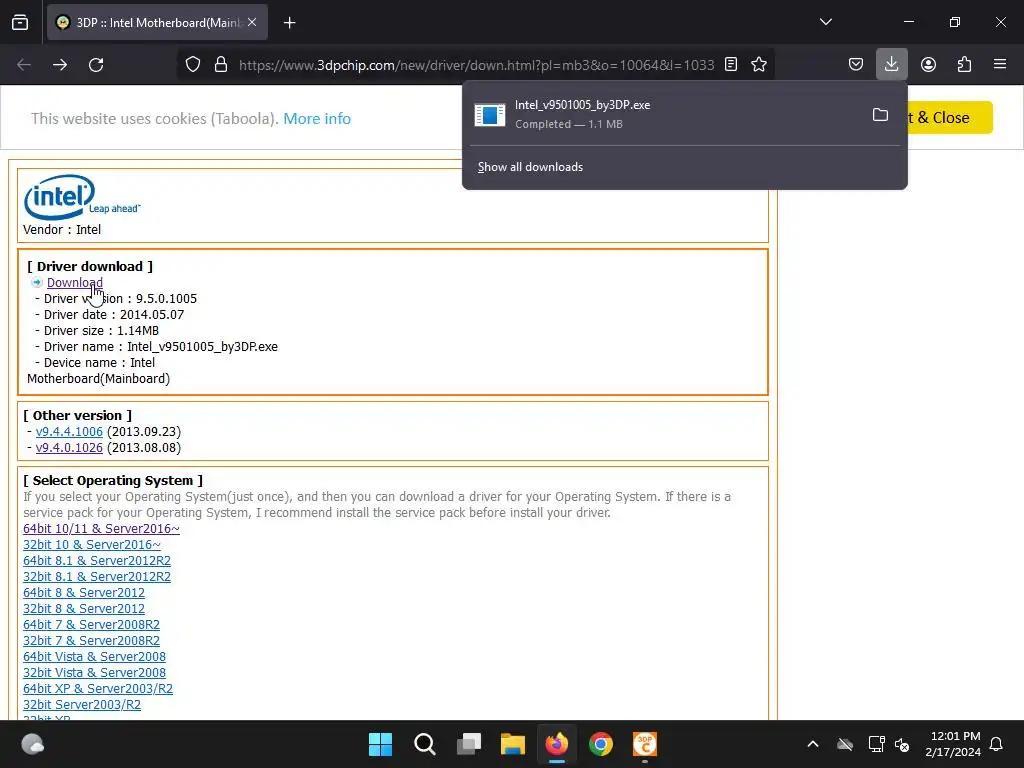Click OneDrive cloud tray icon

click(845, 744)
